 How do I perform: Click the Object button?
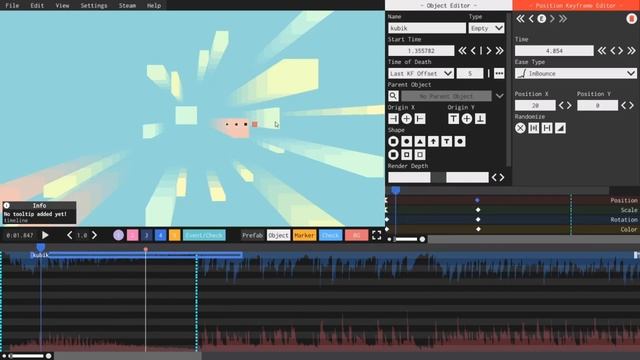click(x=278, y=235)
